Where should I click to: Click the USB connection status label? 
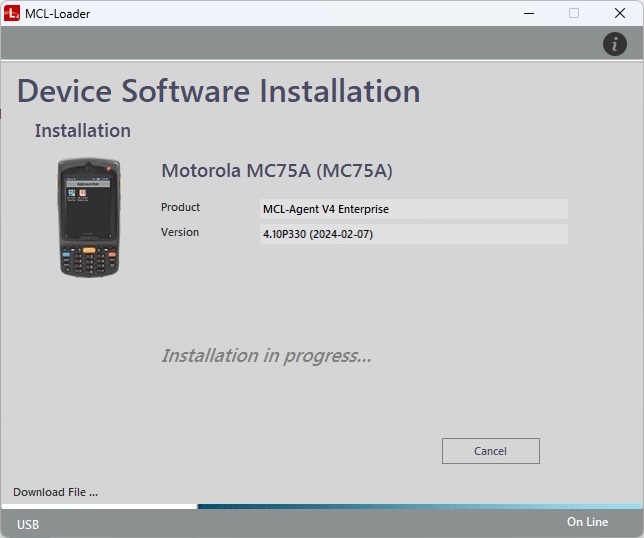[28, 524]
